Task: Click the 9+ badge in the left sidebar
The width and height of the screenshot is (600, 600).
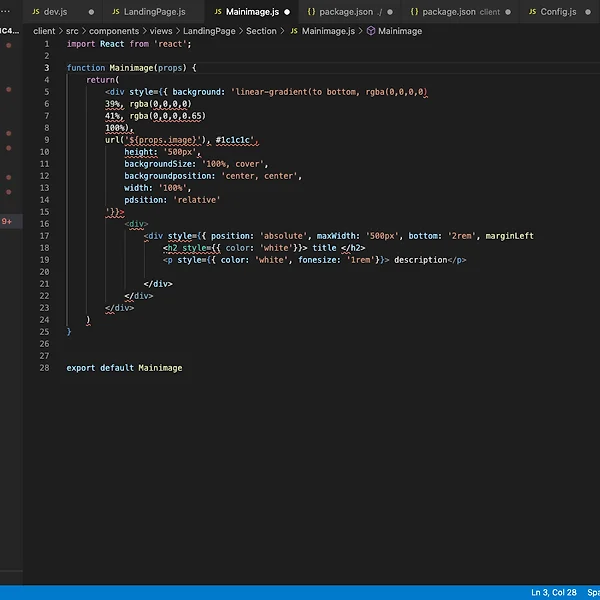Action: coord(7,221)
